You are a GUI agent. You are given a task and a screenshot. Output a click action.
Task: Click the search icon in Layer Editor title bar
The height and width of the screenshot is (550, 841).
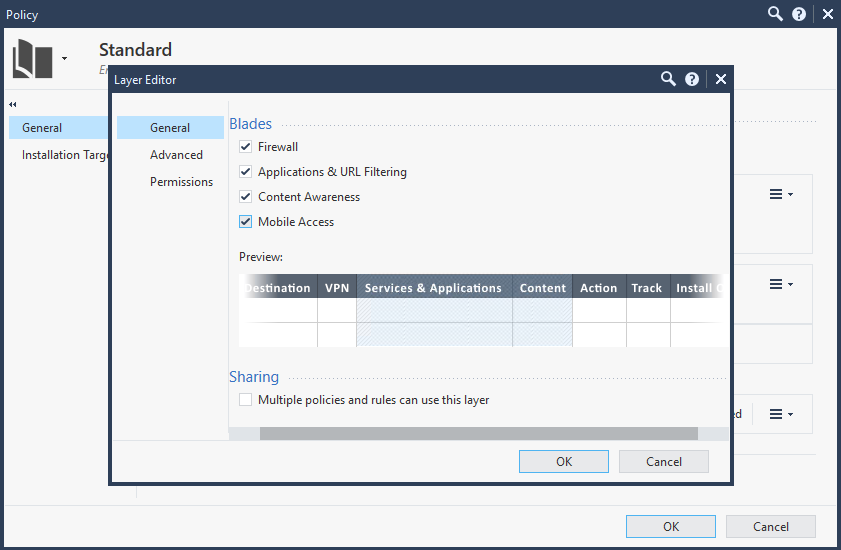coord(668,79)
